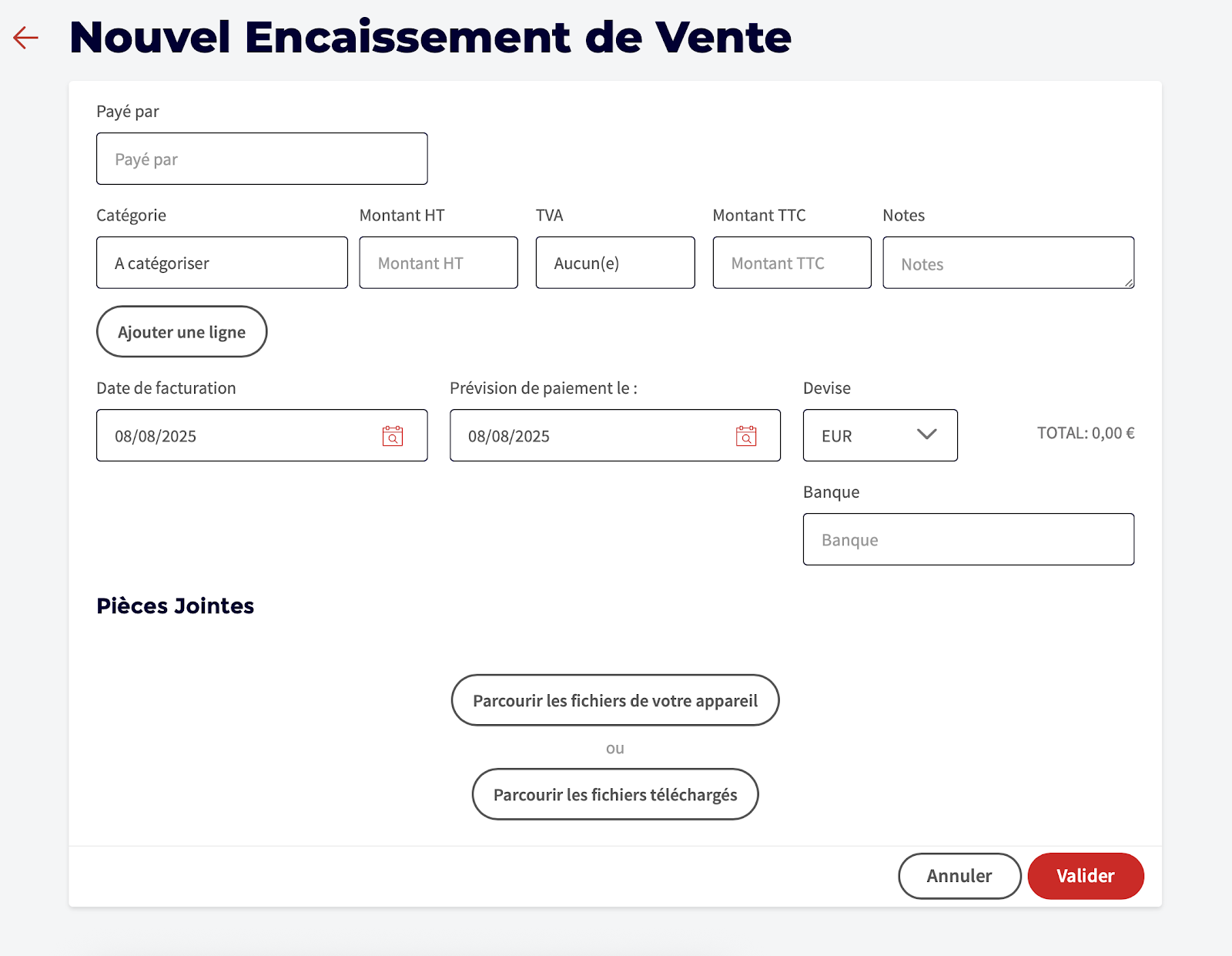This screenshot has width=1232, height=956.
Task: Open the Catégorie dropdown labeled A catégoriser
Action: coord(222,263)
